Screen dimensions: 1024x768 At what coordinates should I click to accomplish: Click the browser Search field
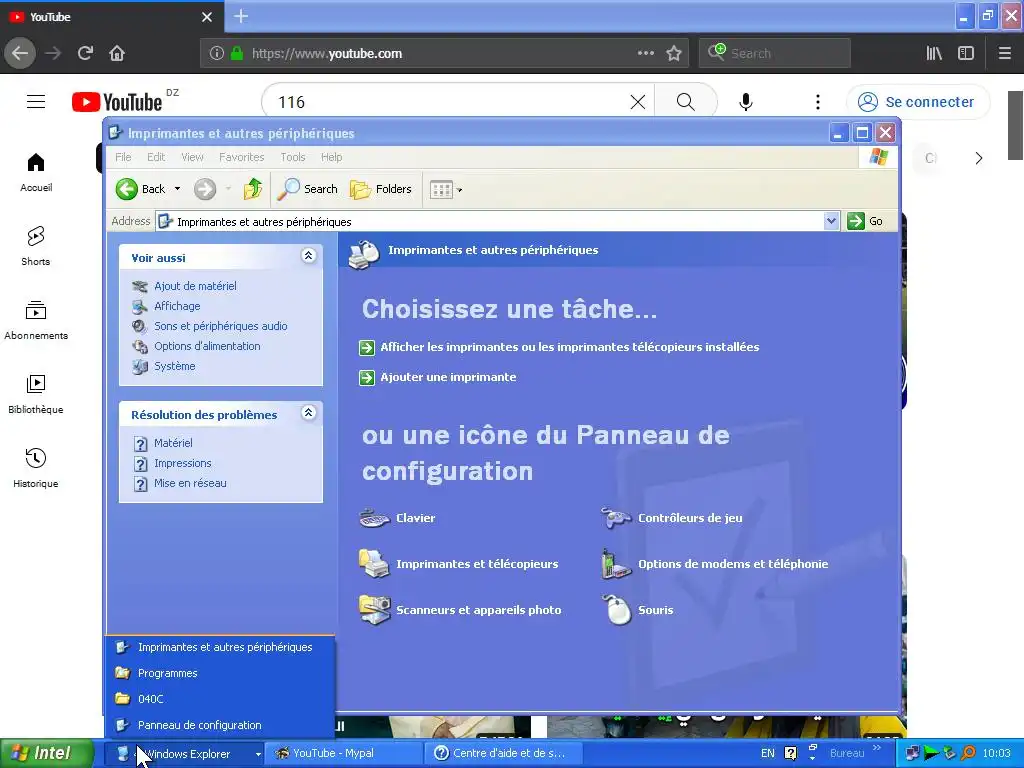click(775, 54)
